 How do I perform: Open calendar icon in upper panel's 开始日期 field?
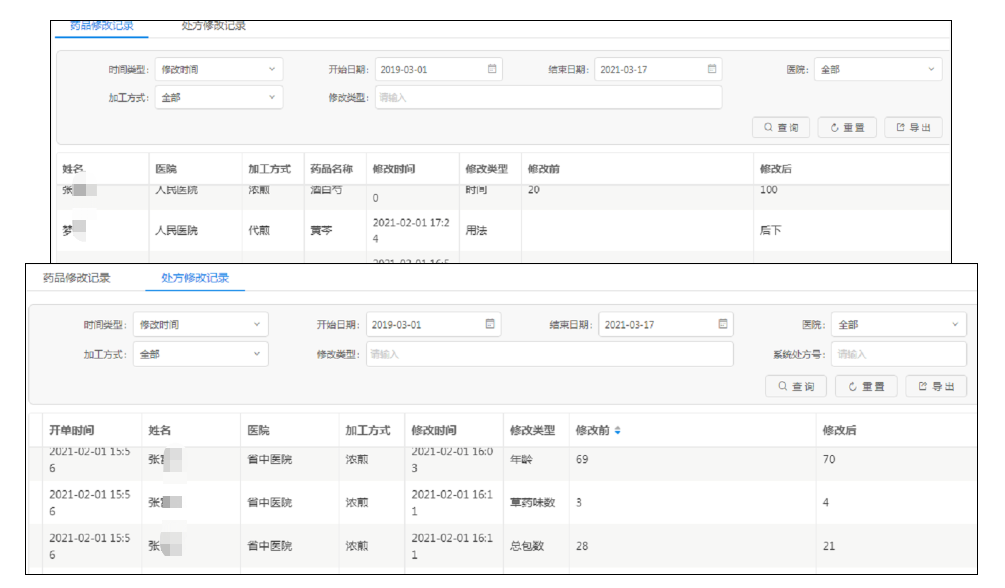(x=492, y=69)
